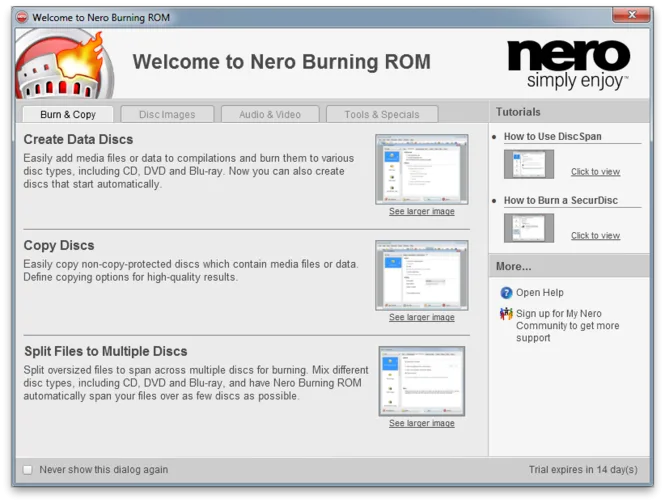Open the Disc Images tab
Viewport: 665px width, 503px height.
tap(167, 115)
